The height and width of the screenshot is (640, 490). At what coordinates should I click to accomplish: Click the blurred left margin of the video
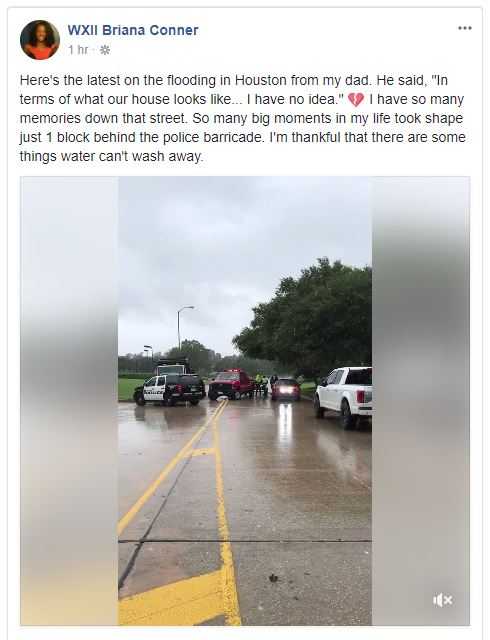point(69,401)
